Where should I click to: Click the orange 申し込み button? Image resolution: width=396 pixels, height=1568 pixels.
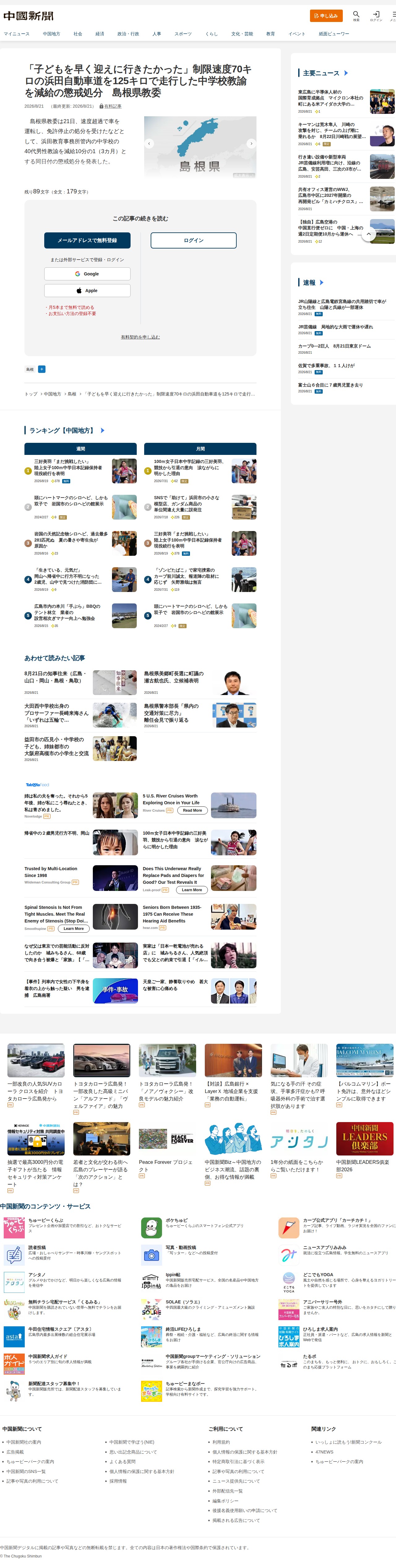(326, 16)
